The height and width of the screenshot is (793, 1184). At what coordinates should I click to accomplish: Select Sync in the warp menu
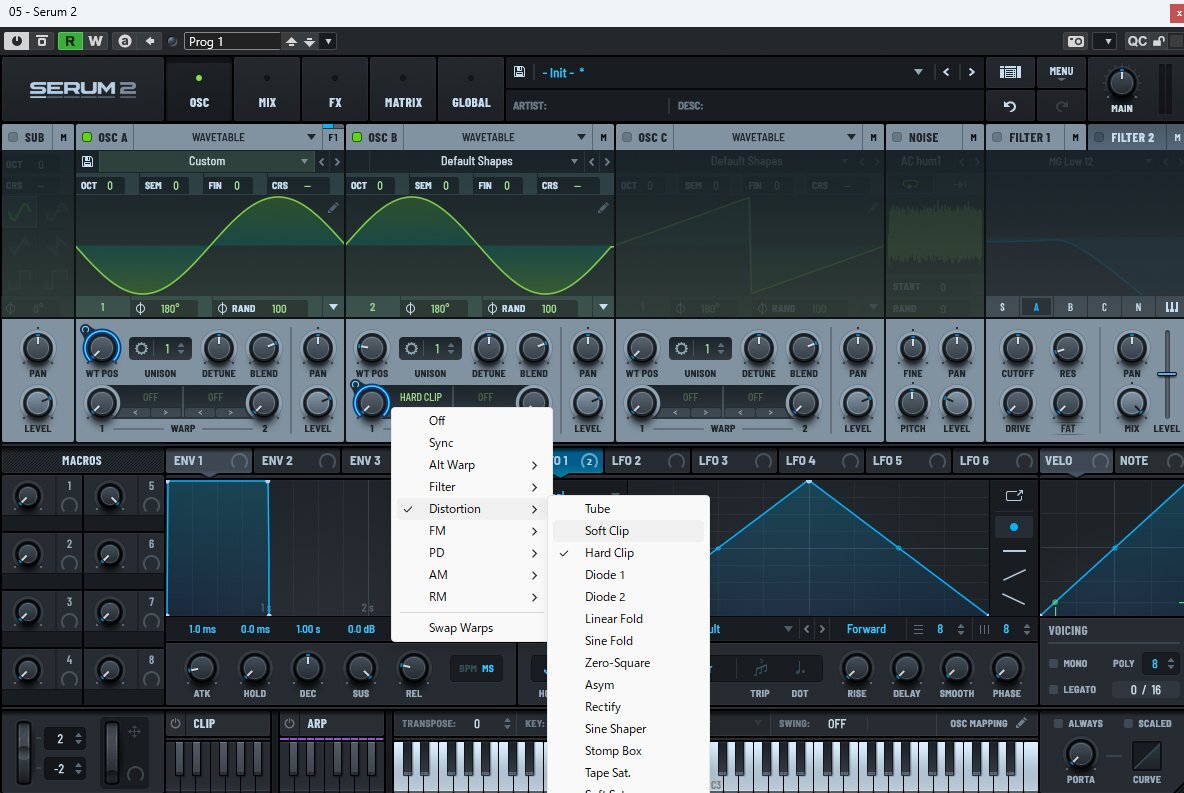point(472,443)
